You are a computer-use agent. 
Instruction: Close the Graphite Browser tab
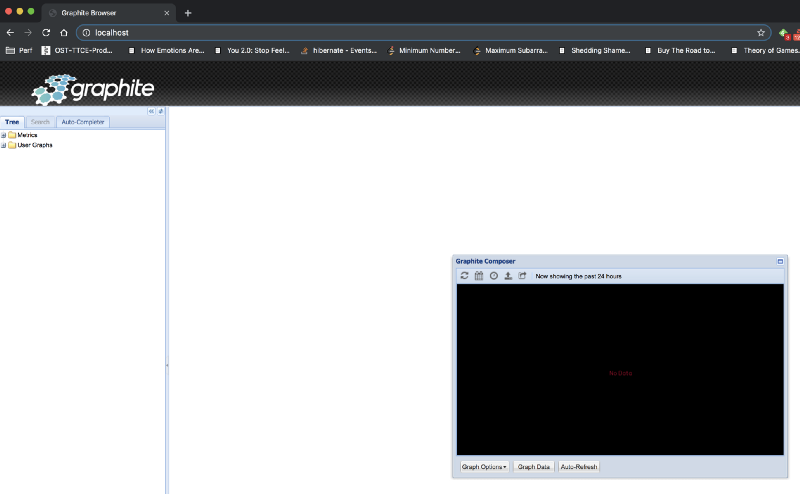pyautogui.click(x=166, y=13)
